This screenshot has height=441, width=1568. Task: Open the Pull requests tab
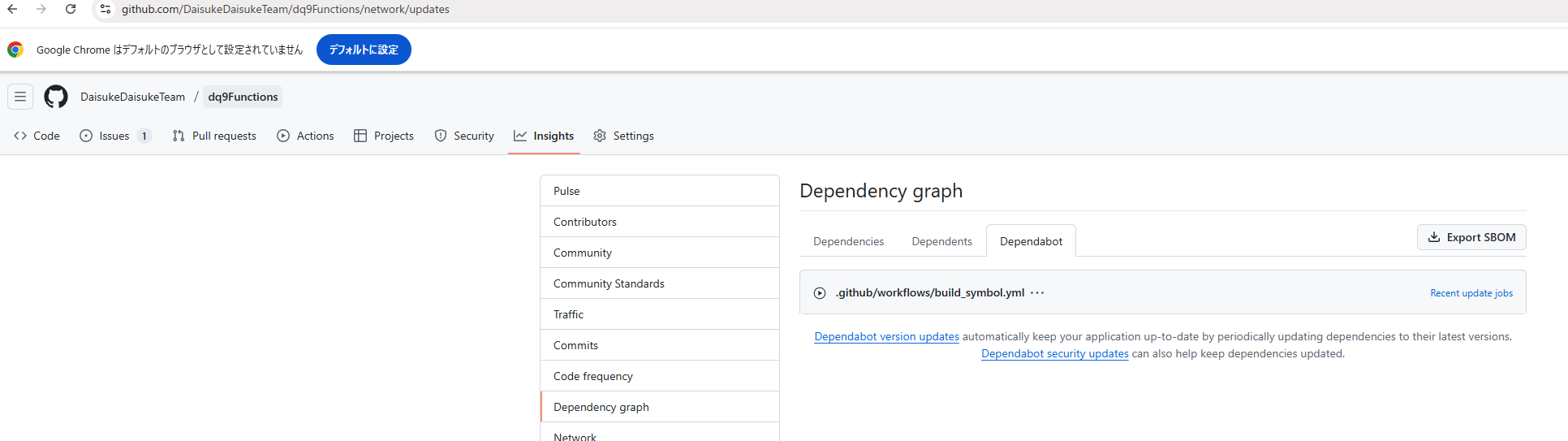(214, 136)
